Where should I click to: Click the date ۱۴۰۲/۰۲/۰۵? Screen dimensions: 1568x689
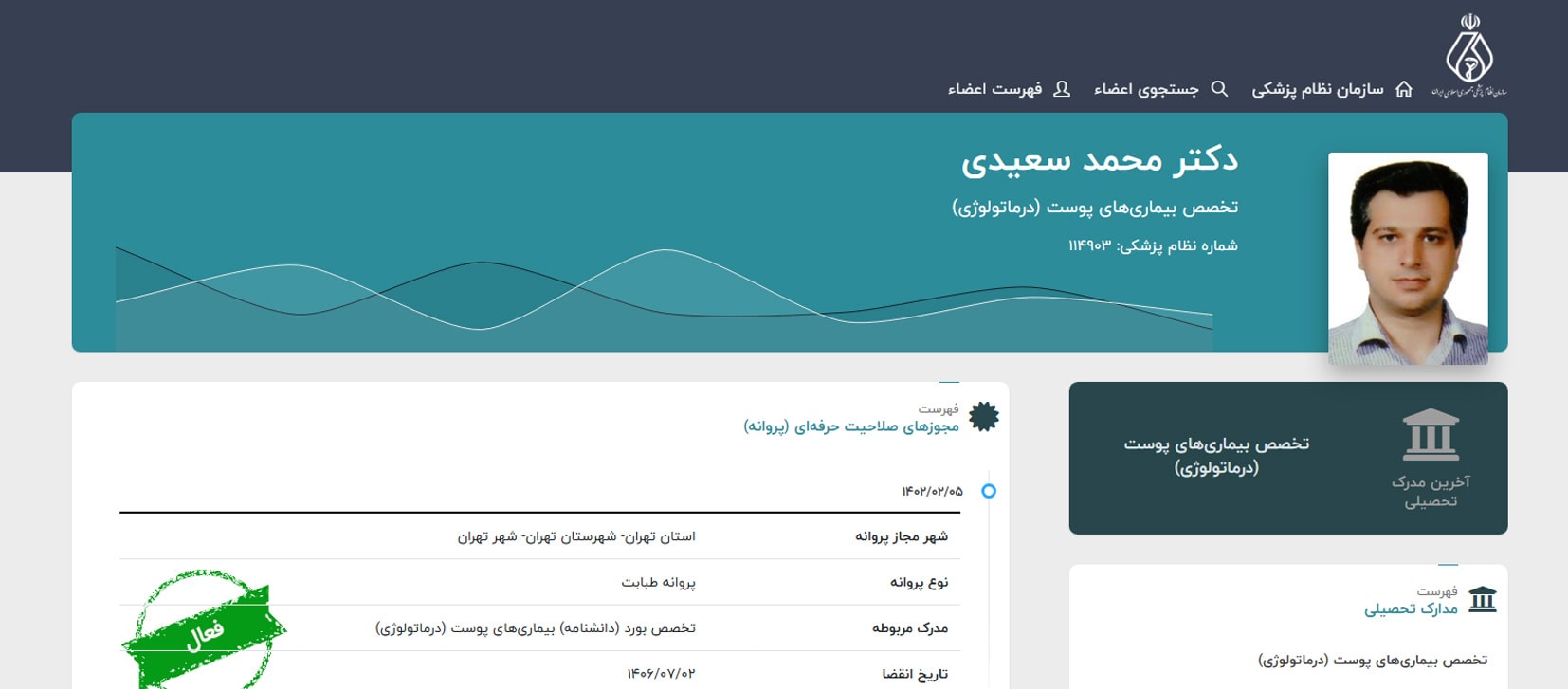click(x=932, y=491)
